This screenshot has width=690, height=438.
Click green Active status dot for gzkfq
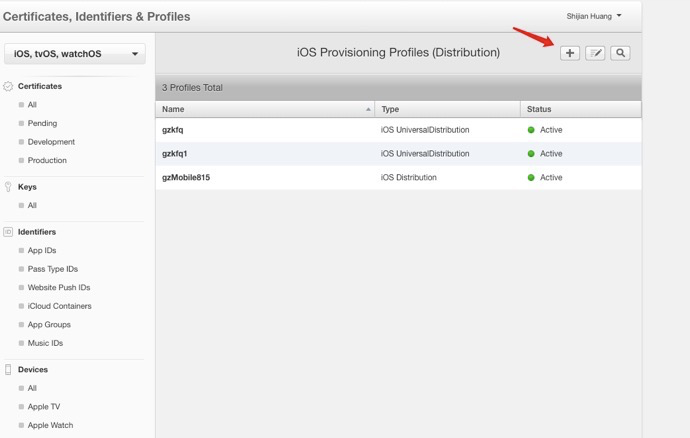tap(531, 130)
